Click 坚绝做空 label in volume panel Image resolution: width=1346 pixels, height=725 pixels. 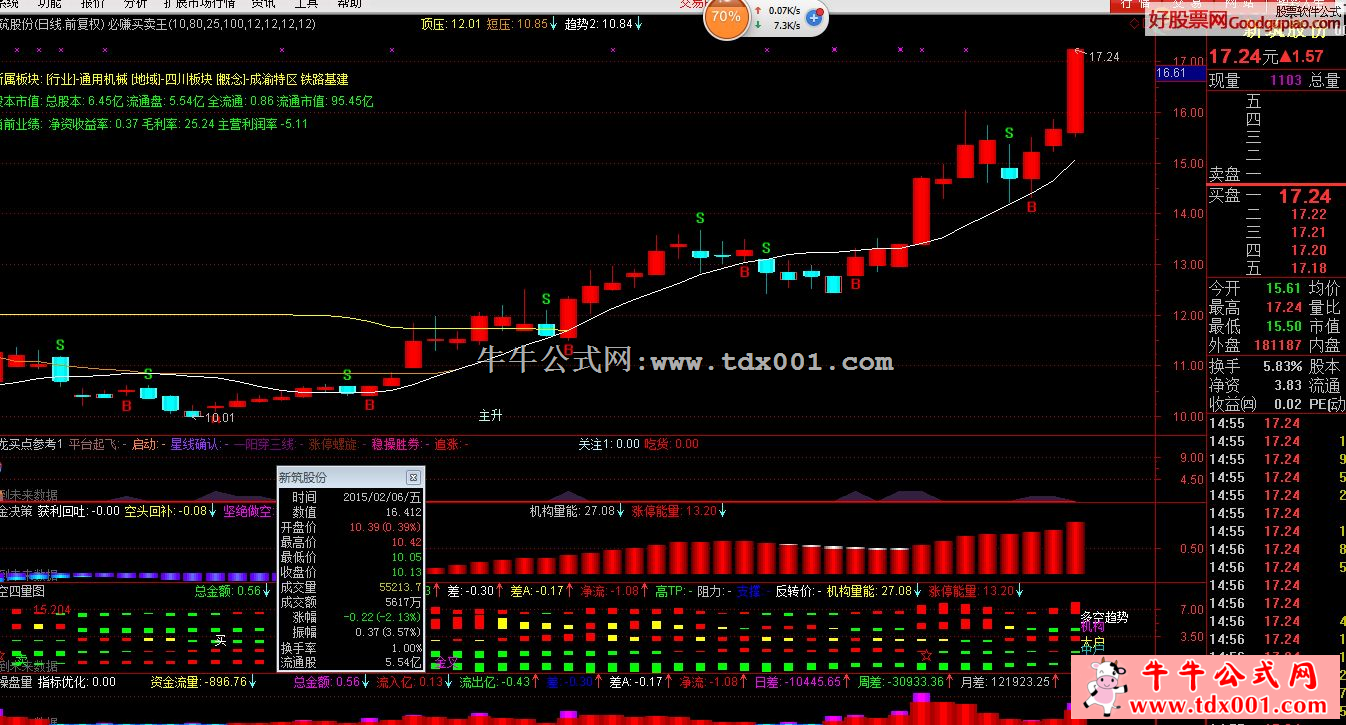pyautogui.click(x=248, y=511)
